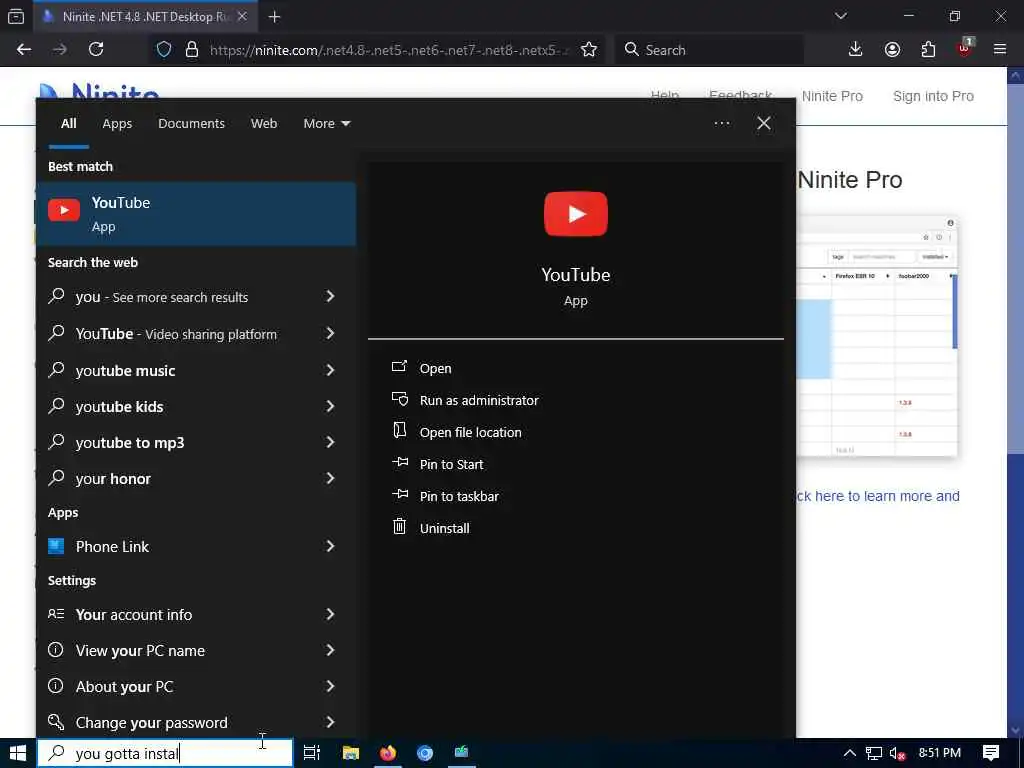Open Task View on the taskbar
1024x768 pixels.
(x=312, y=753)
